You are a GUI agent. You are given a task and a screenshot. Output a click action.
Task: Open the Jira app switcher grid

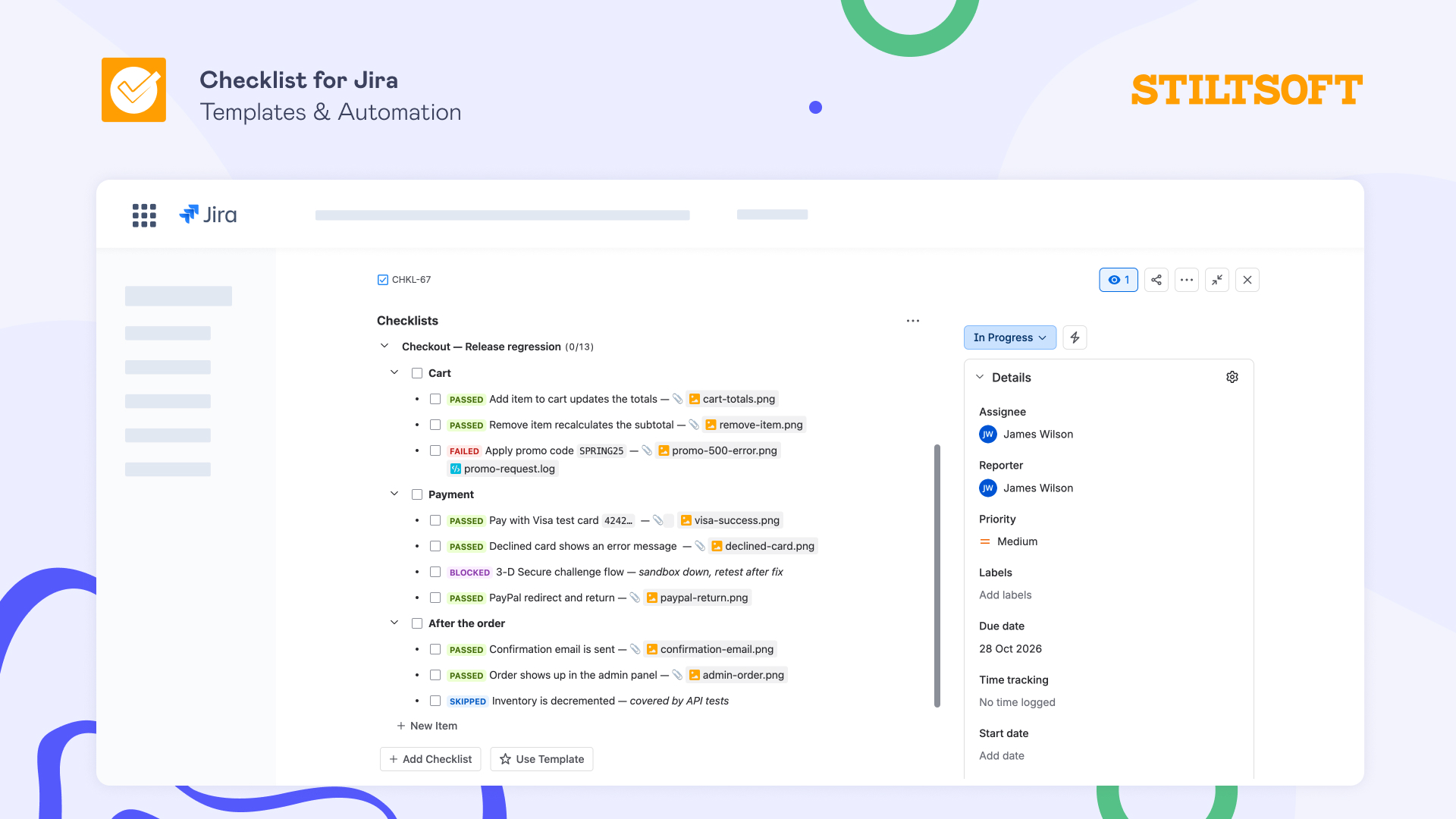click(144, 215)
